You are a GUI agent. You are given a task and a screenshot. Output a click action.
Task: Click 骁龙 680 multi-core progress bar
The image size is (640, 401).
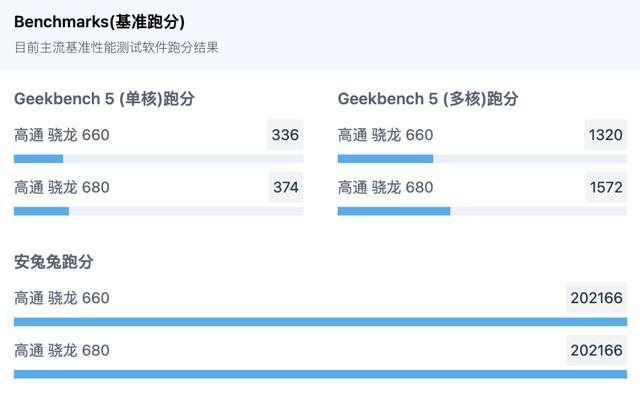482,211
